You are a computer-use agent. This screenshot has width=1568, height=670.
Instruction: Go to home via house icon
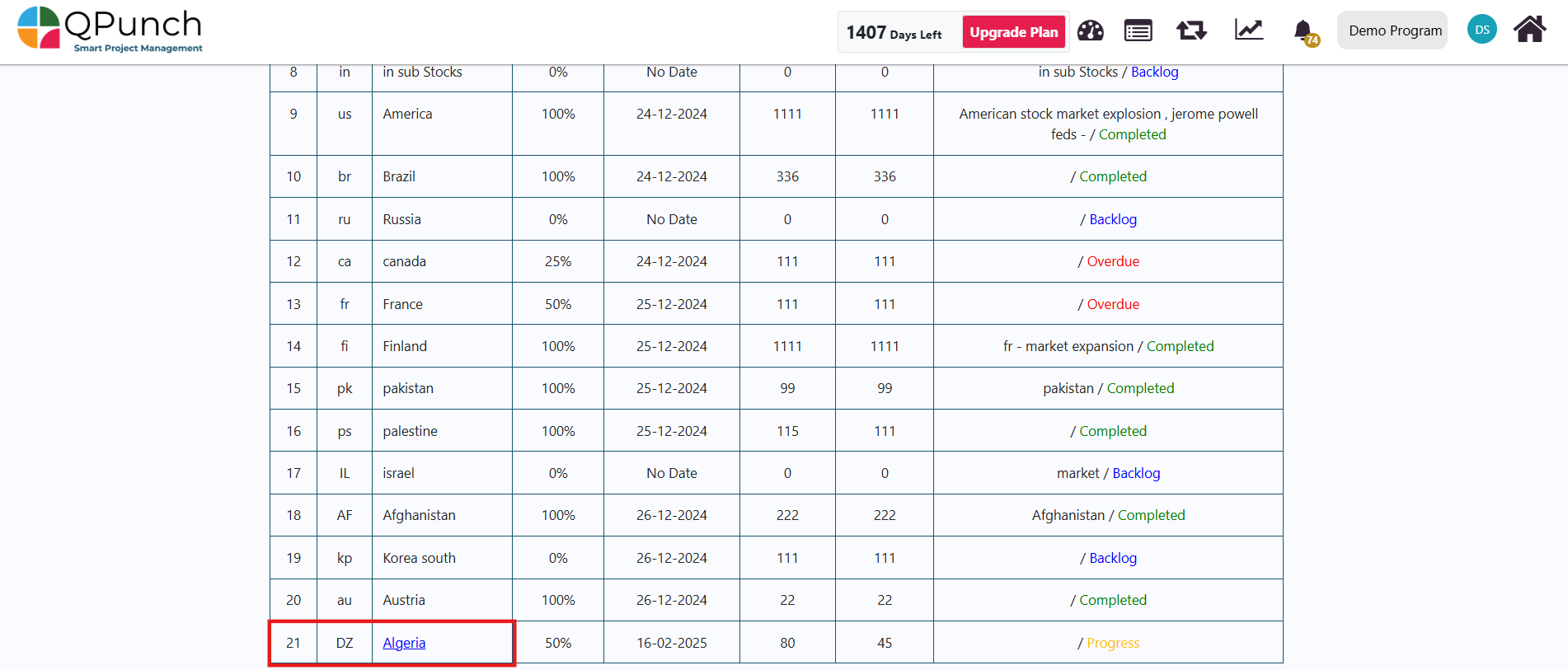click(1529, 30)
